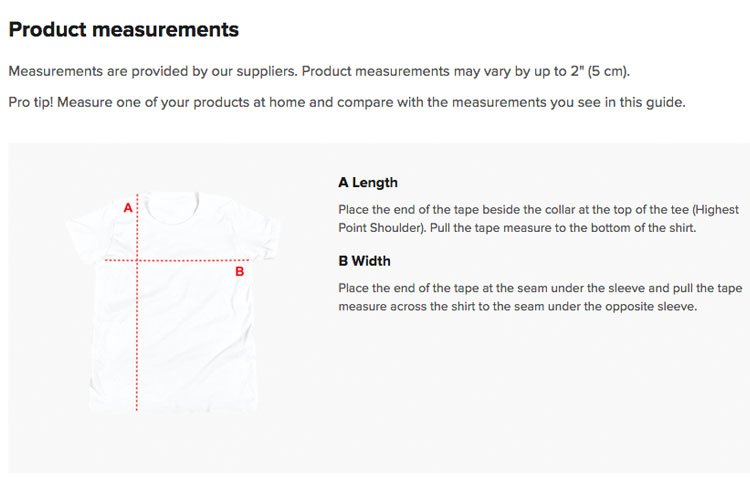750x500 pixels.
Task: Click the B Width heading
Action: tap(364, 261)
